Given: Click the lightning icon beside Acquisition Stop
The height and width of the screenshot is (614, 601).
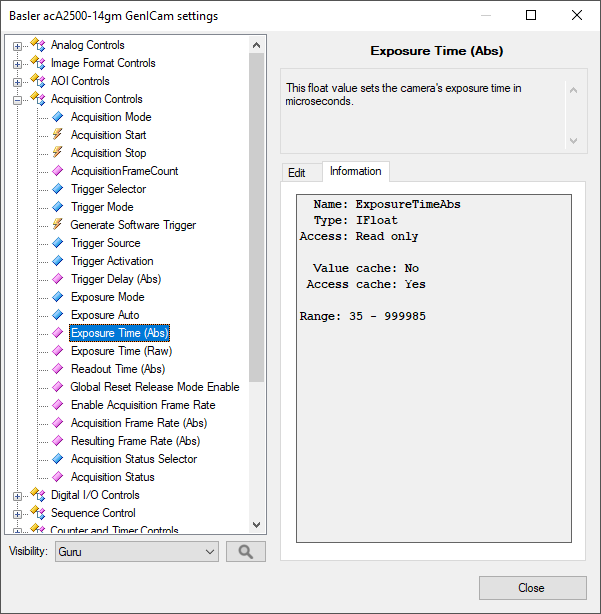Looking at the screenshot, I should point(58,153).
